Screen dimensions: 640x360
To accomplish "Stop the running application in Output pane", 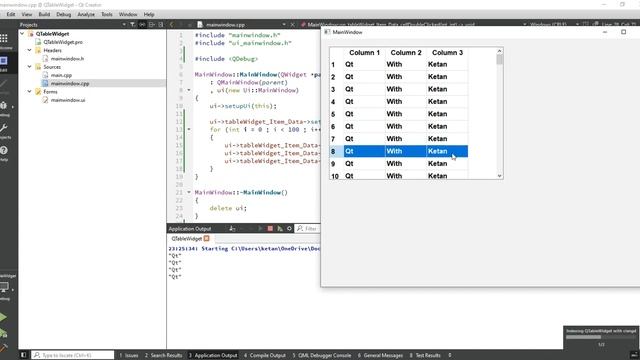I will [270, 229].
